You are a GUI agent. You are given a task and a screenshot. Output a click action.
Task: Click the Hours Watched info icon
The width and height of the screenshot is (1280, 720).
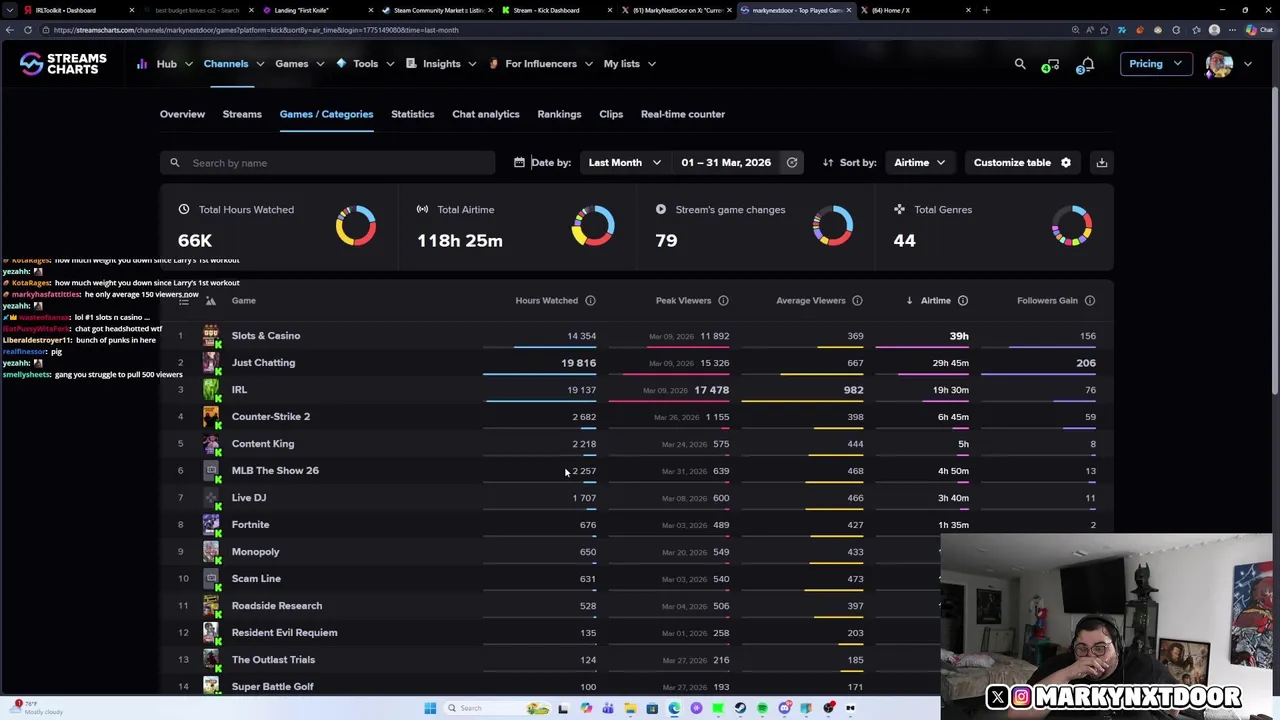pyautogui.click(x=590, y=300)
